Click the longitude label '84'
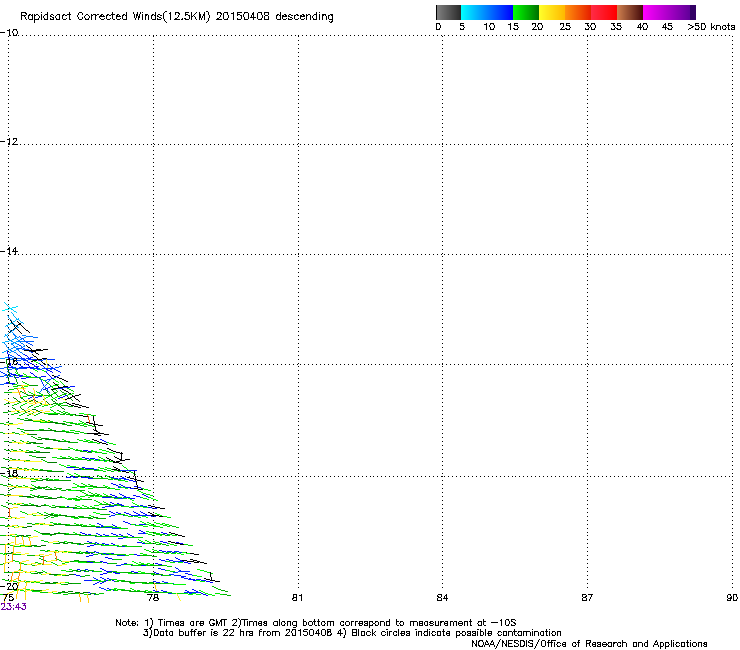The image size is (740, 650). pyautogui.click(x=442, y=598)
